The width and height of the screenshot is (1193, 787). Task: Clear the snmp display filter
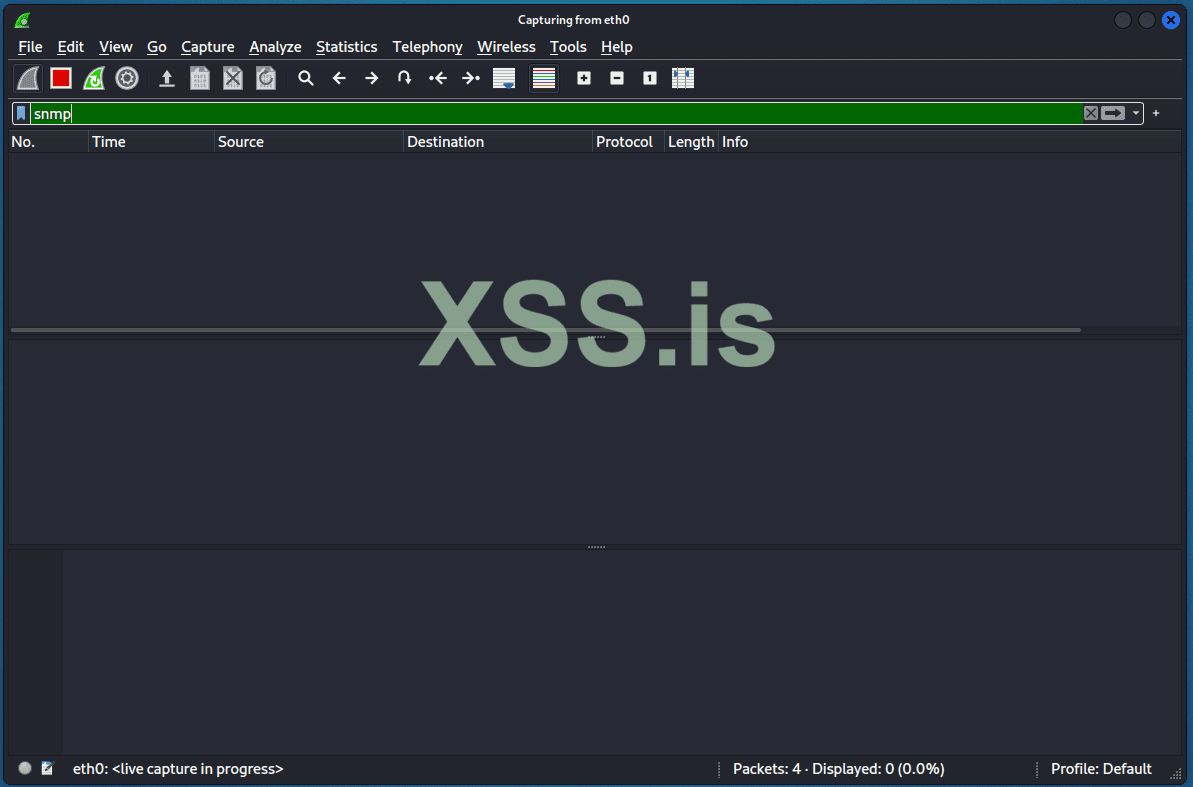click(x=1090, y=113)
